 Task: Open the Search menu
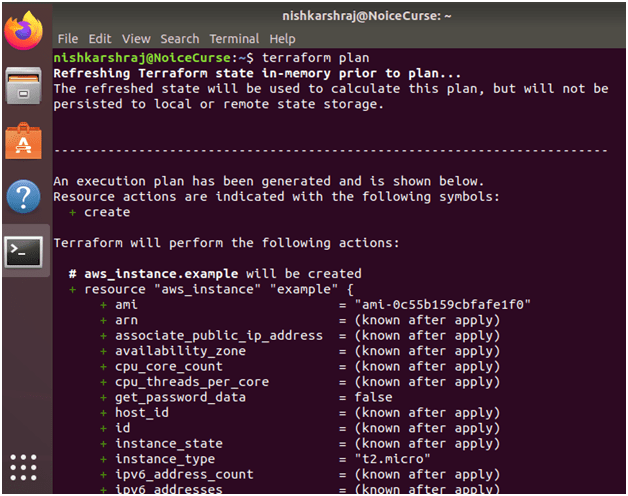click(x=180, y=39)
